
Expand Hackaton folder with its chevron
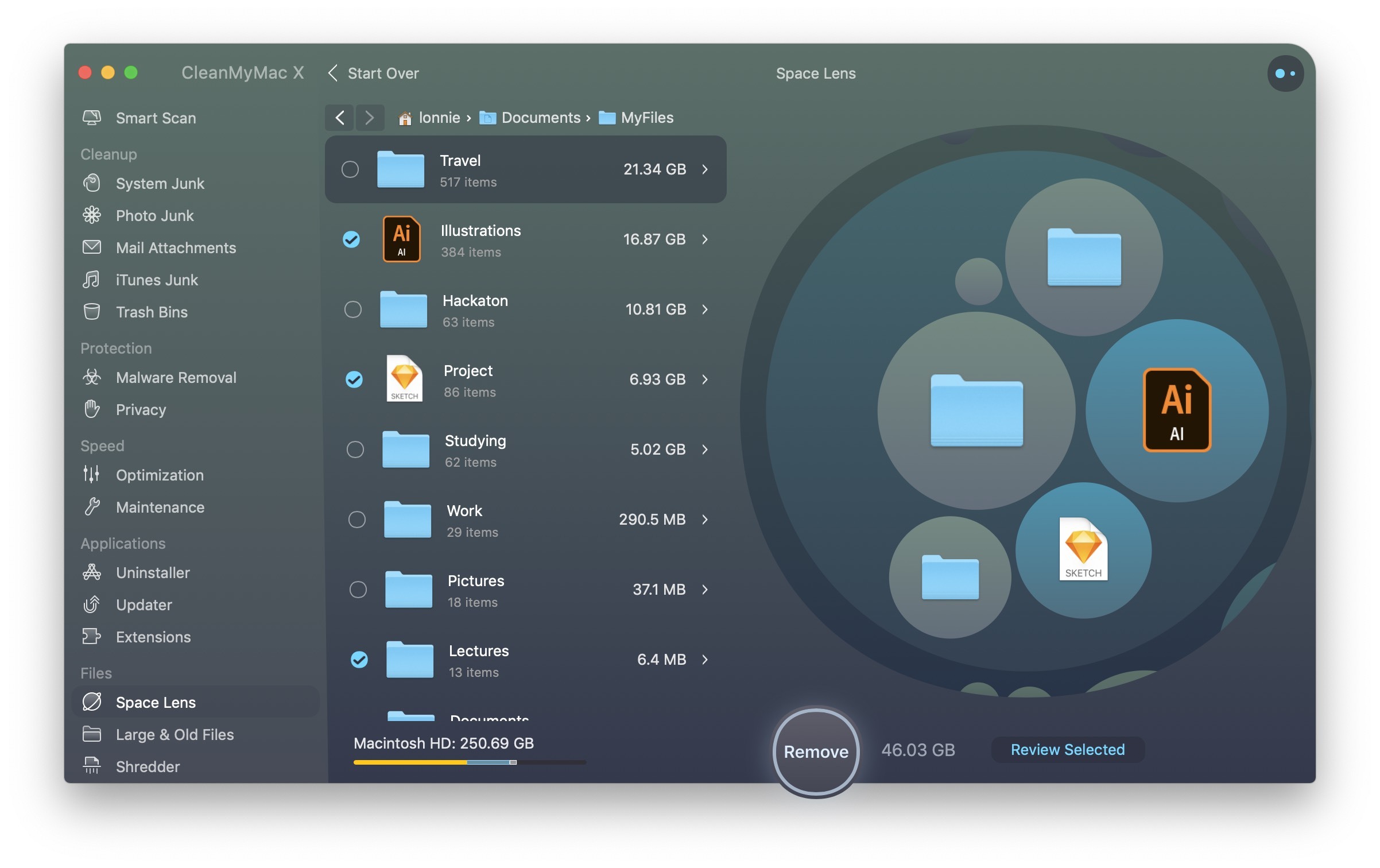tap(705, 309)
